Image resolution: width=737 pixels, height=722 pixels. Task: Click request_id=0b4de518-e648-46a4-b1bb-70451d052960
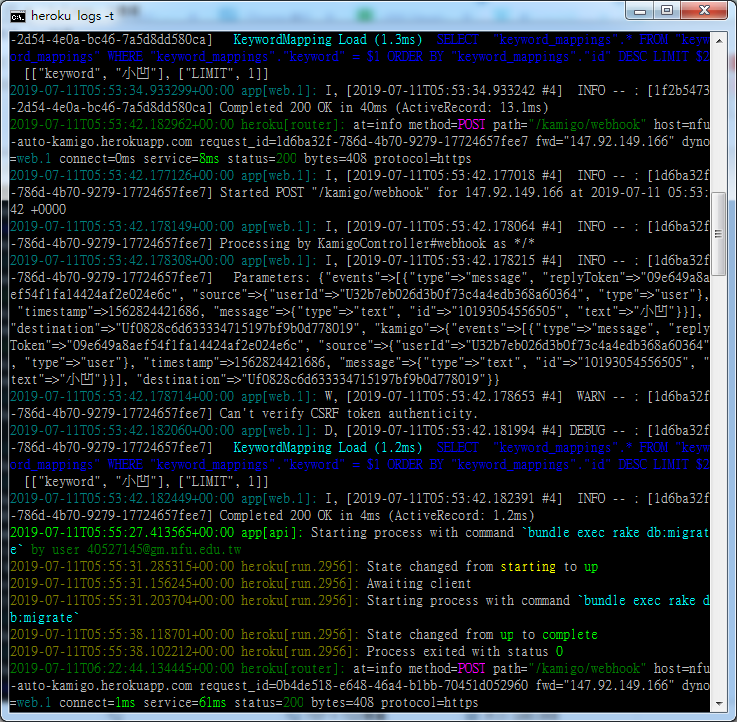click(364, 686)
